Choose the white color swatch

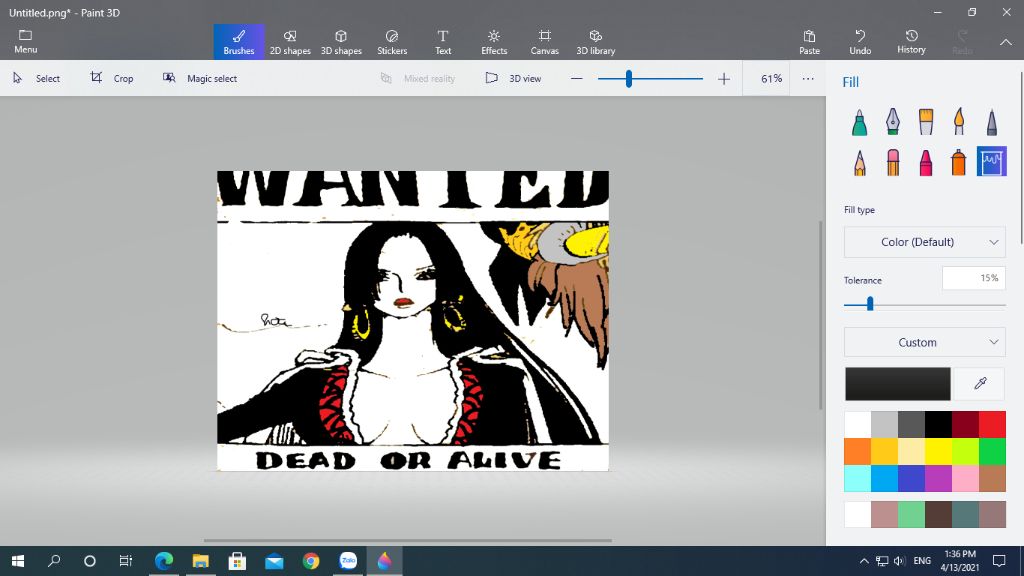click(x=857, y=424)
